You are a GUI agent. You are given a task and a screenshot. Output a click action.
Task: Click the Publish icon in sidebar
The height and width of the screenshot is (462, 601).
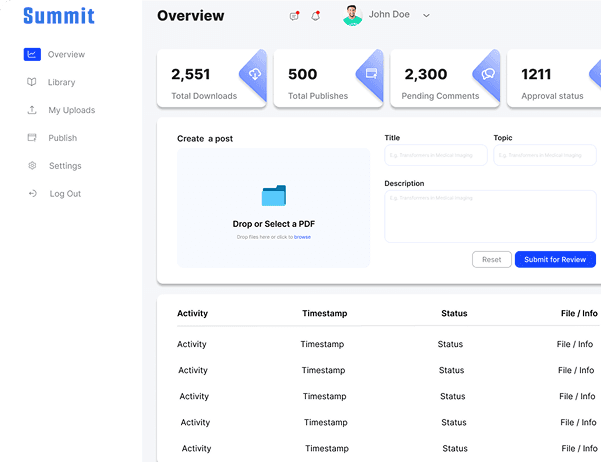[32, 138]
